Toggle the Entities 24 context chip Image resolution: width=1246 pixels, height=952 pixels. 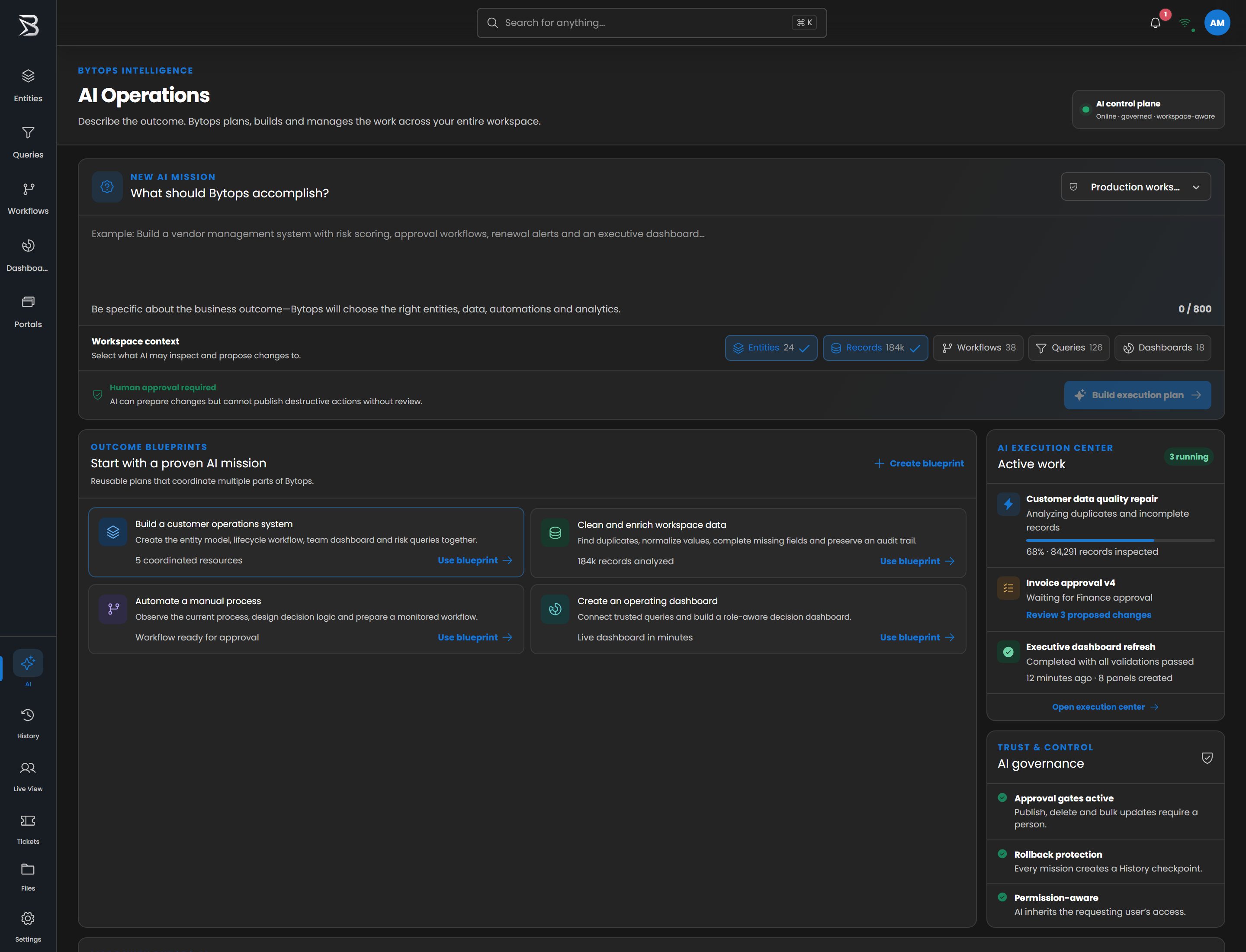pyautogui.click(x=771, y=348)
